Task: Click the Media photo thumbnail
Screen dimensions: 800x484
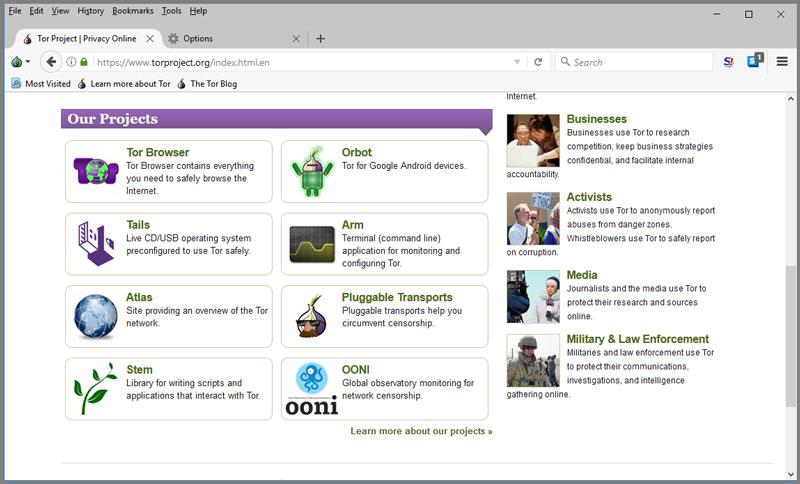Action: (533, 296)
